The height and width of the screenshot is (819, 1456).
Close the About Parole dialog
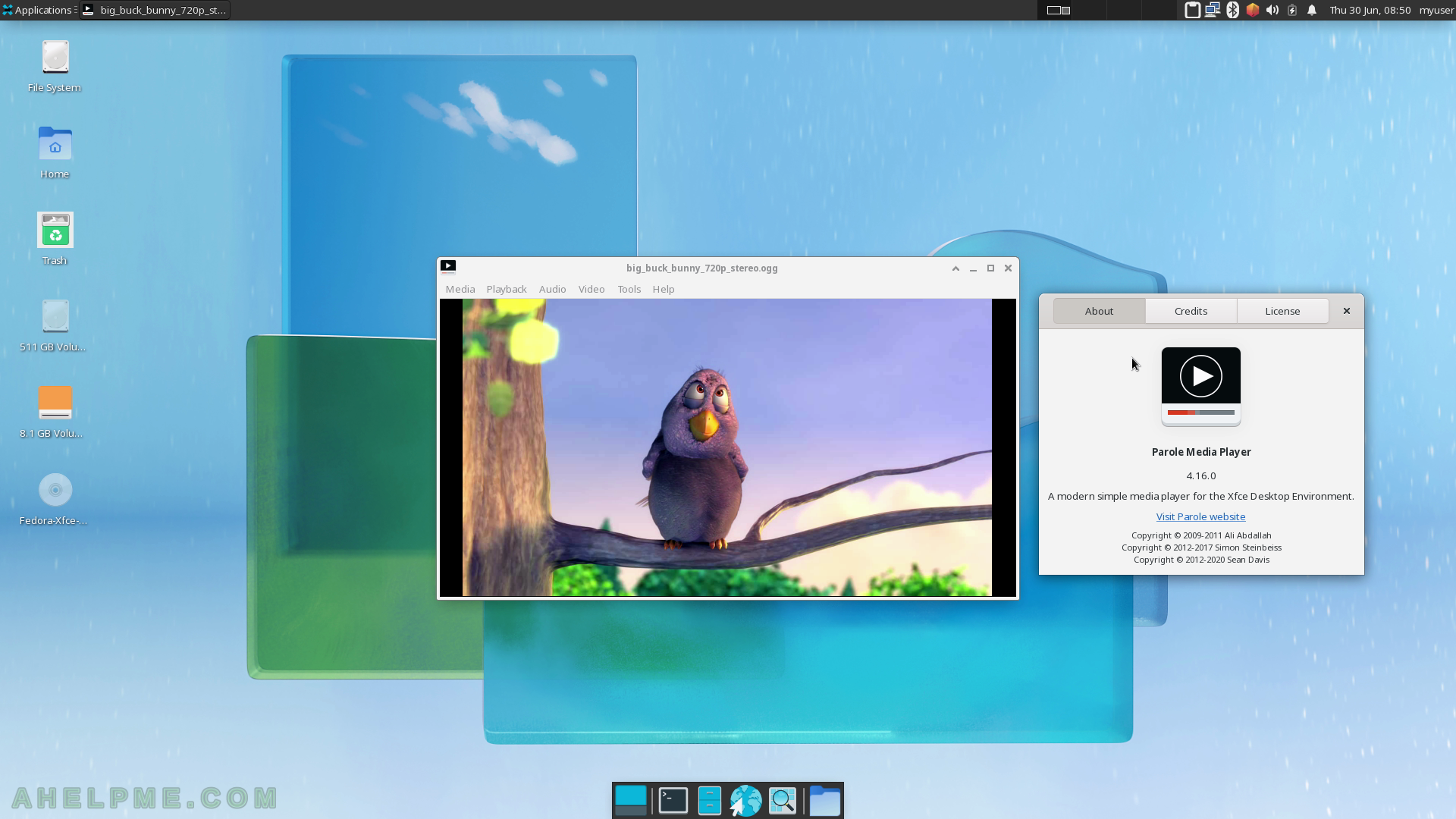1347,311
